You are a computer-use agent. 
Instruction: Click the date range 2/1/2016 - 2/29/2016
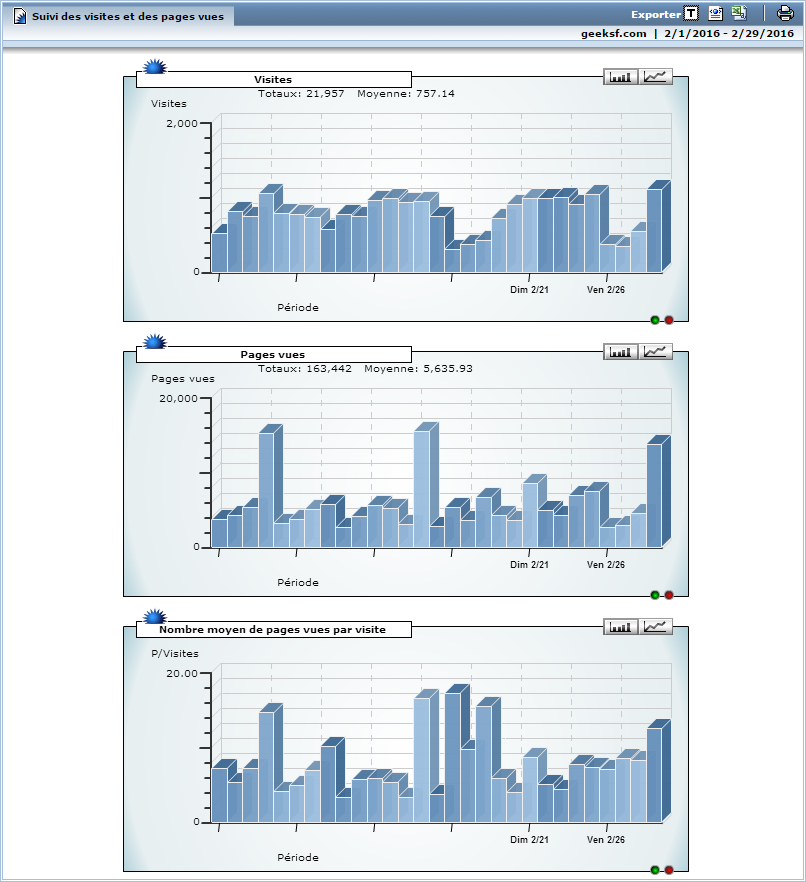pyautogui.click(x=729, y=33)
